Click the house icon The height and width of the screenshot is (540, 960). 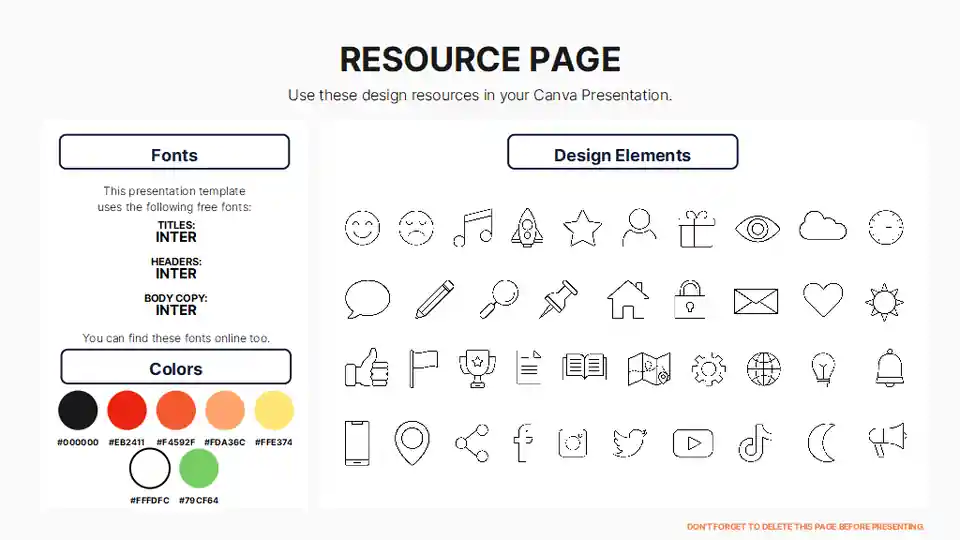628,299
